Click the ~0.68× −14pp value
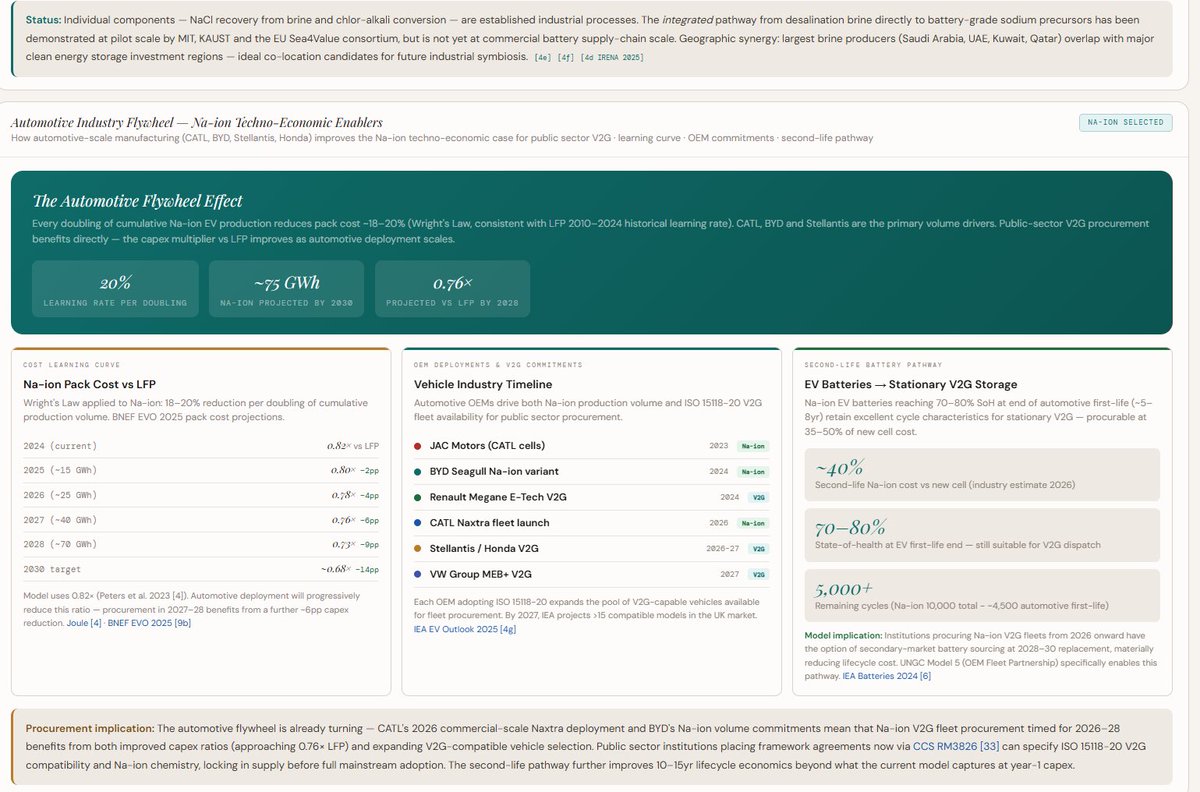Viewport: 1200px width, 792px height. point(350,569)
